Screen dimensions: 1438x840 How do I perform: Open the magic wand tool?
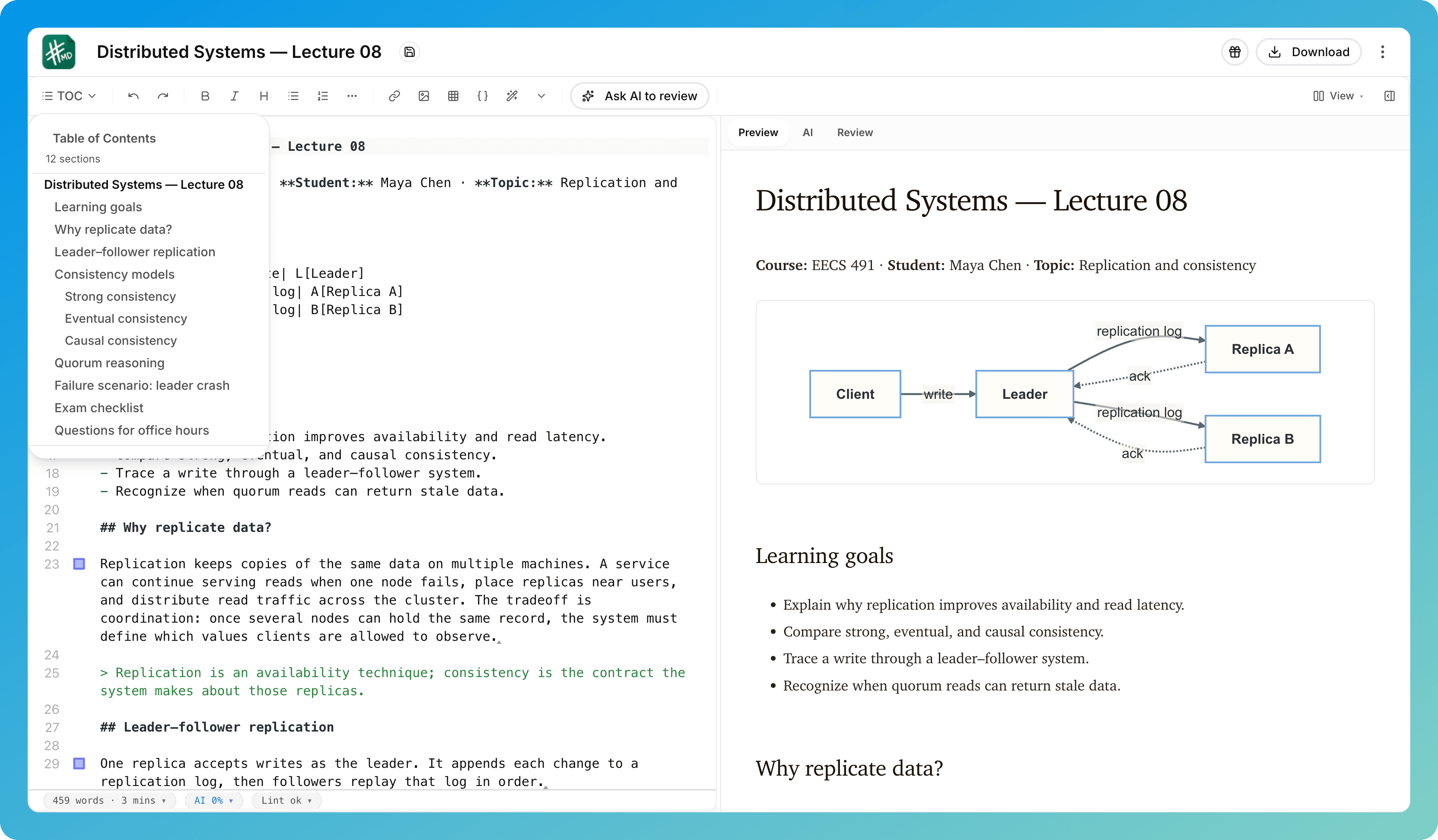click(512, 96)
